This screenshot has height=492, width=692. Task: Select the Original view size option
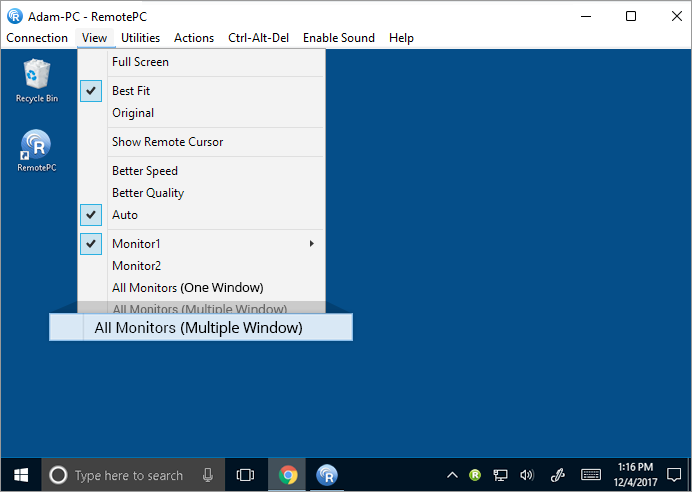[202, 113]
